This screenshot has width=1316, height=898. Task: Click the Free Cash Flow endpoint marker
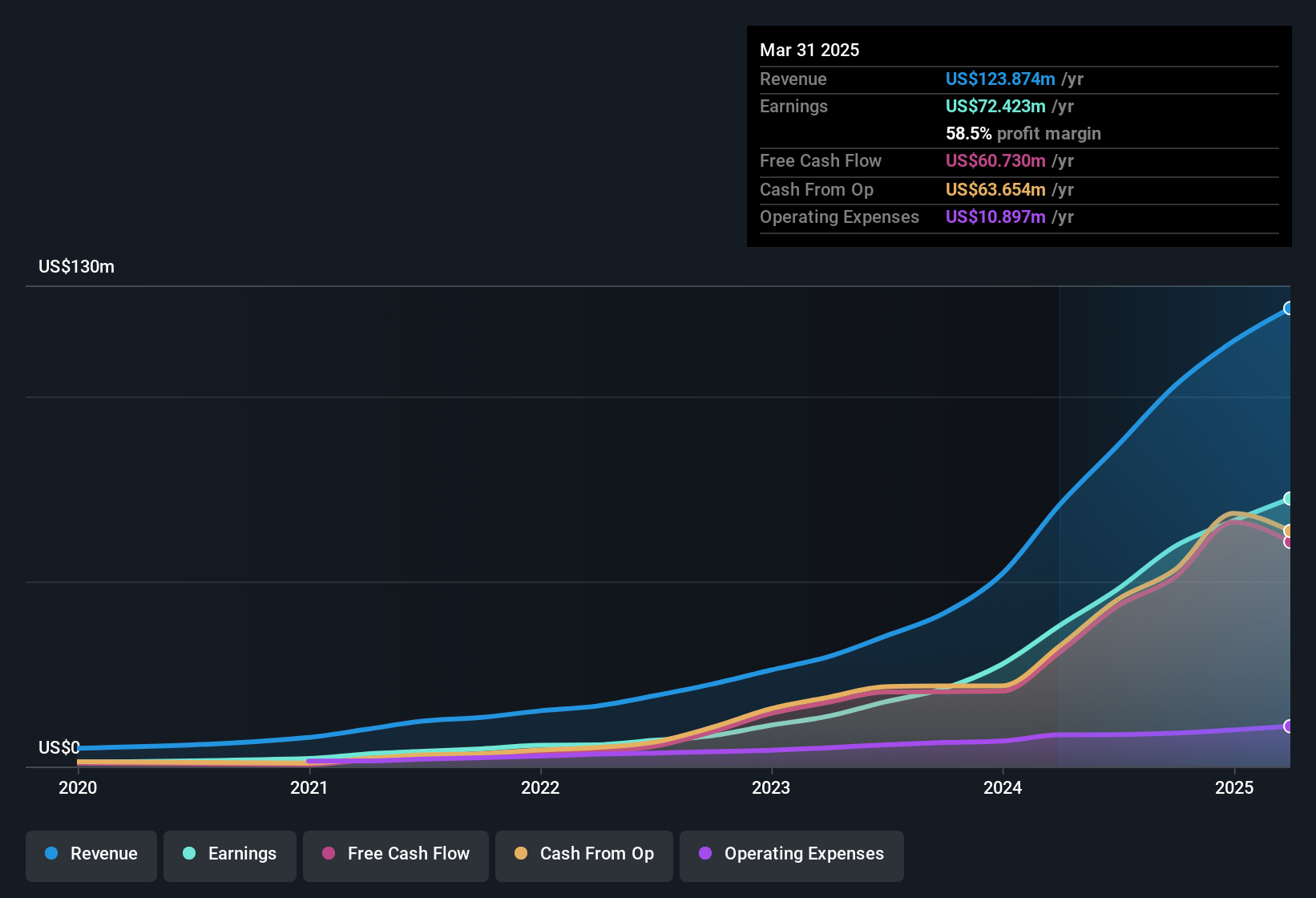1289,542
